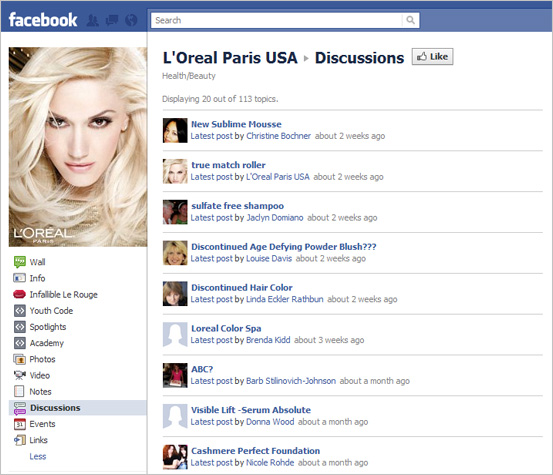Click the Video camera icon
553x475 pixels.
click(x=20, y=375)
